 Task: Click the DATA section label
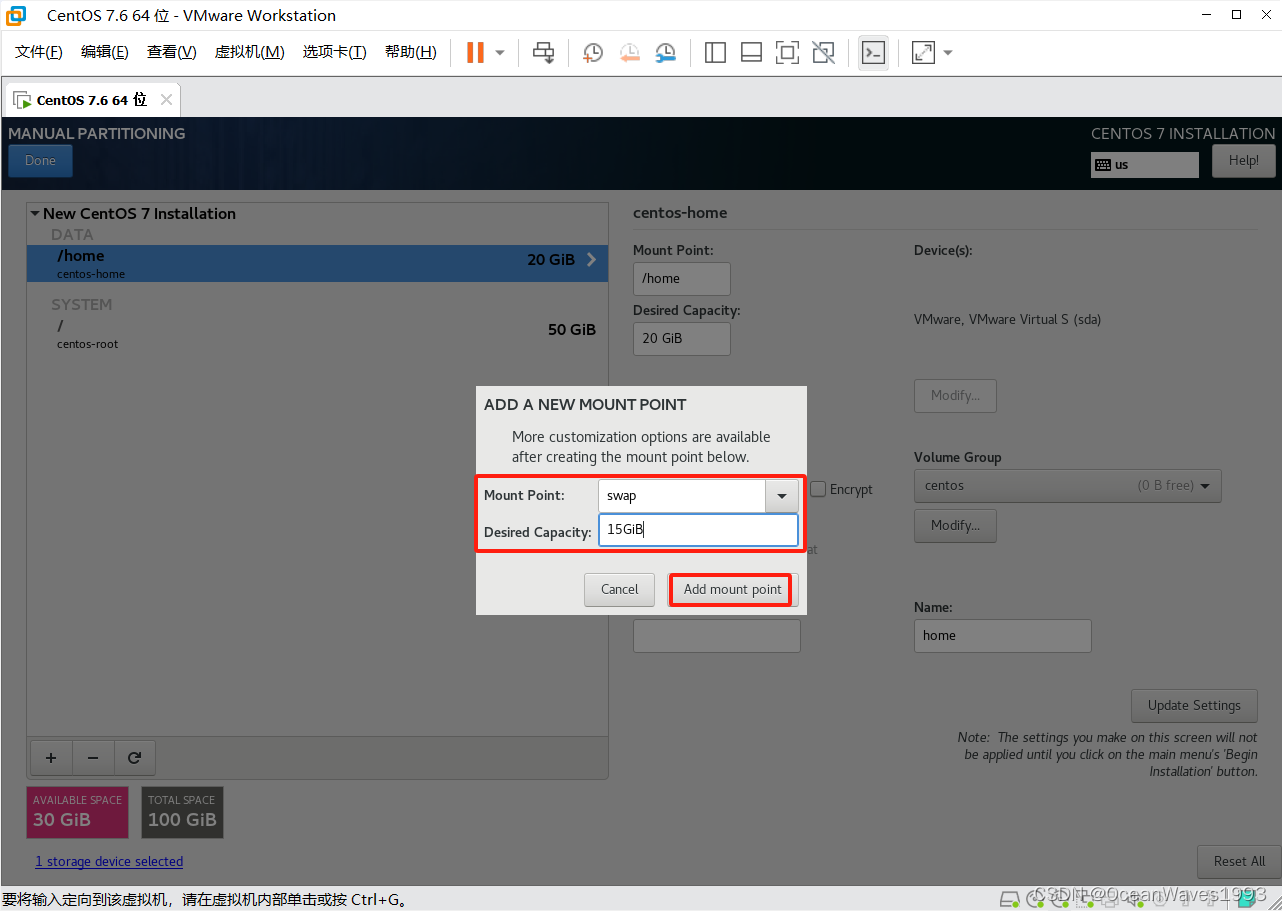tap(72, 235)
